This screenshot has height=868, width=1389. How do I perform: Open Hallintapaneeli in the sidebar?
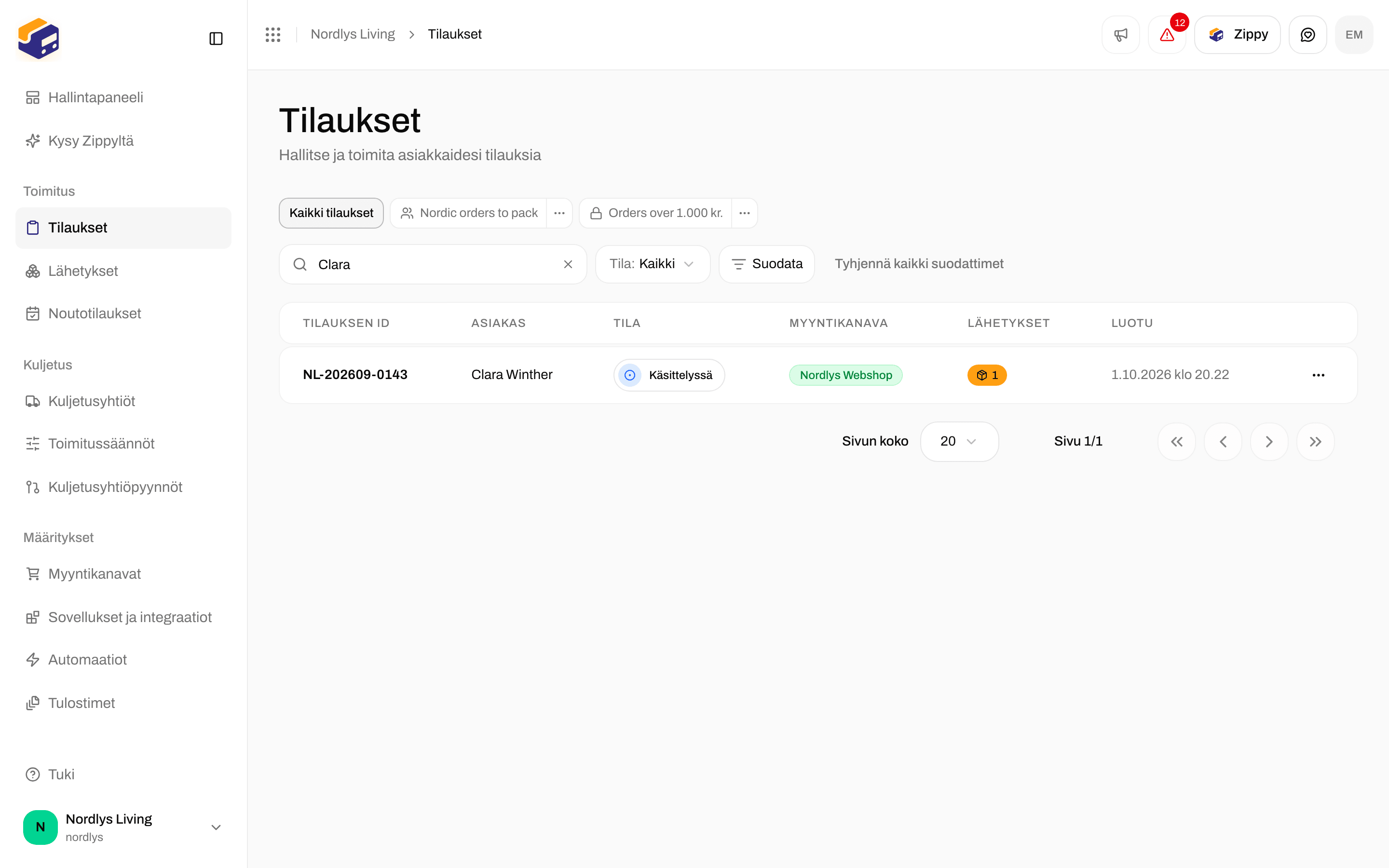click(x=123, y=97)
